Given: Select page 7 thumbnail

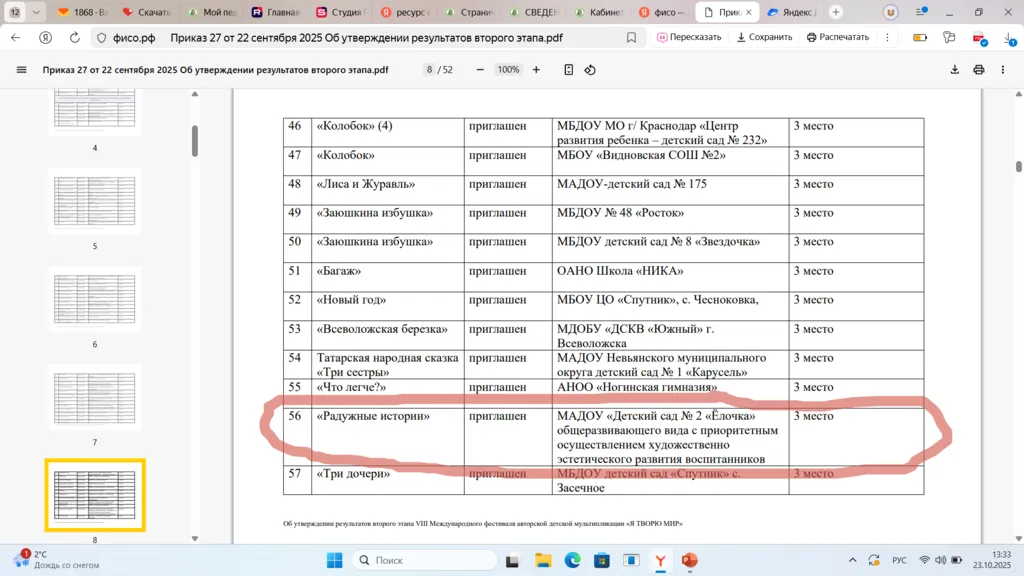Looking at the screenshot, I should tap(95, 398).
